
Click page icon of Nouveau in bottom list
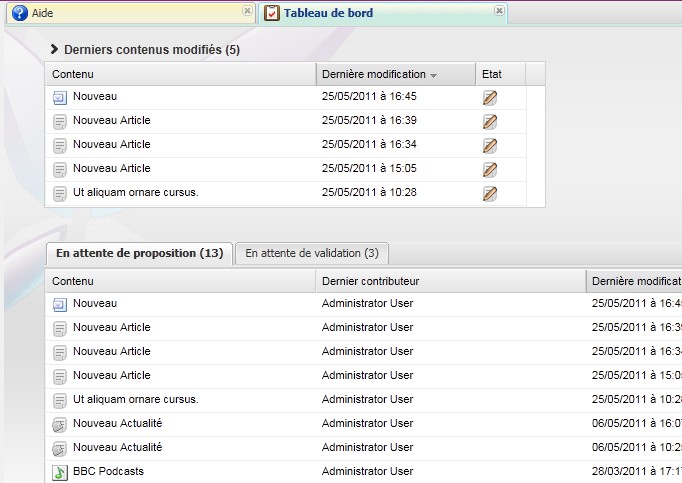(x=60, y=304)
